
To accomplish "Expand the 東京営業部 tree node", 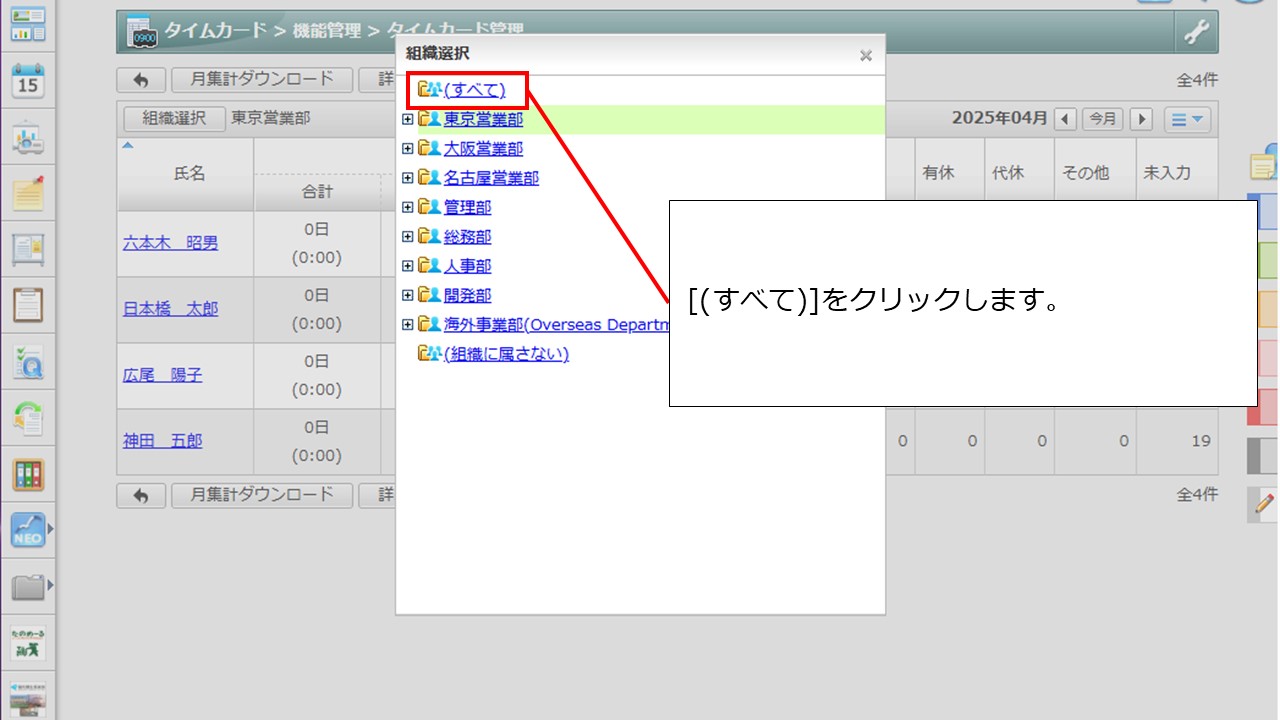I will pyautogui.click(x=407, y=119).
